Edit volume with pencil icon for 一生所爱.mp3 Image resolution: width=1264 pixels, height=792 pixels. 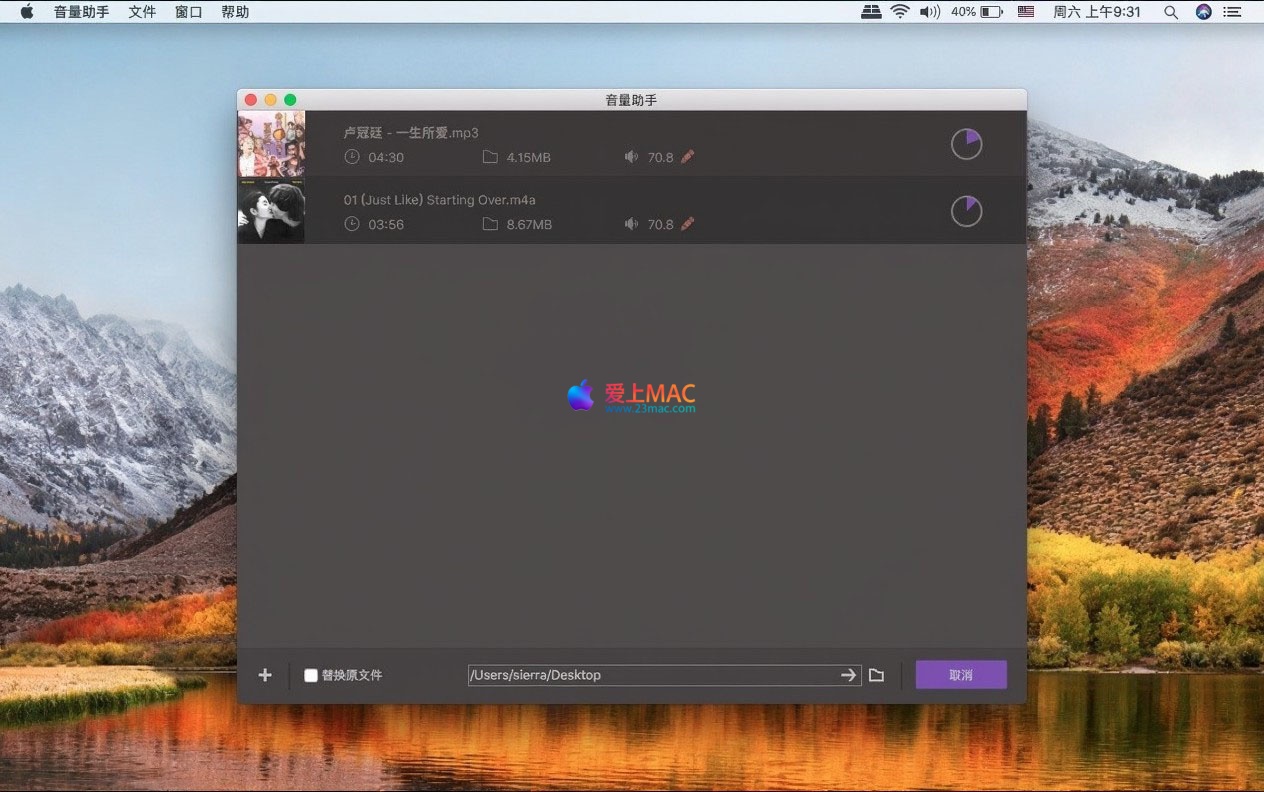687,157
